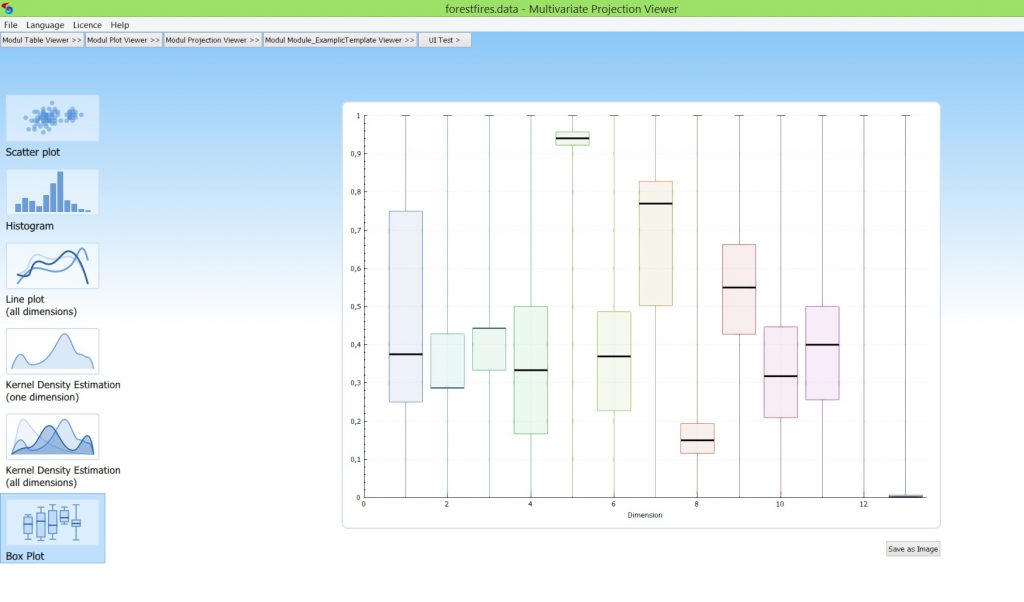Expand Modul Module_ExamplicTemplate Viewer dropdown
Screen dimensions: 1024x602
pyautogui.click(x=340, y=40)
